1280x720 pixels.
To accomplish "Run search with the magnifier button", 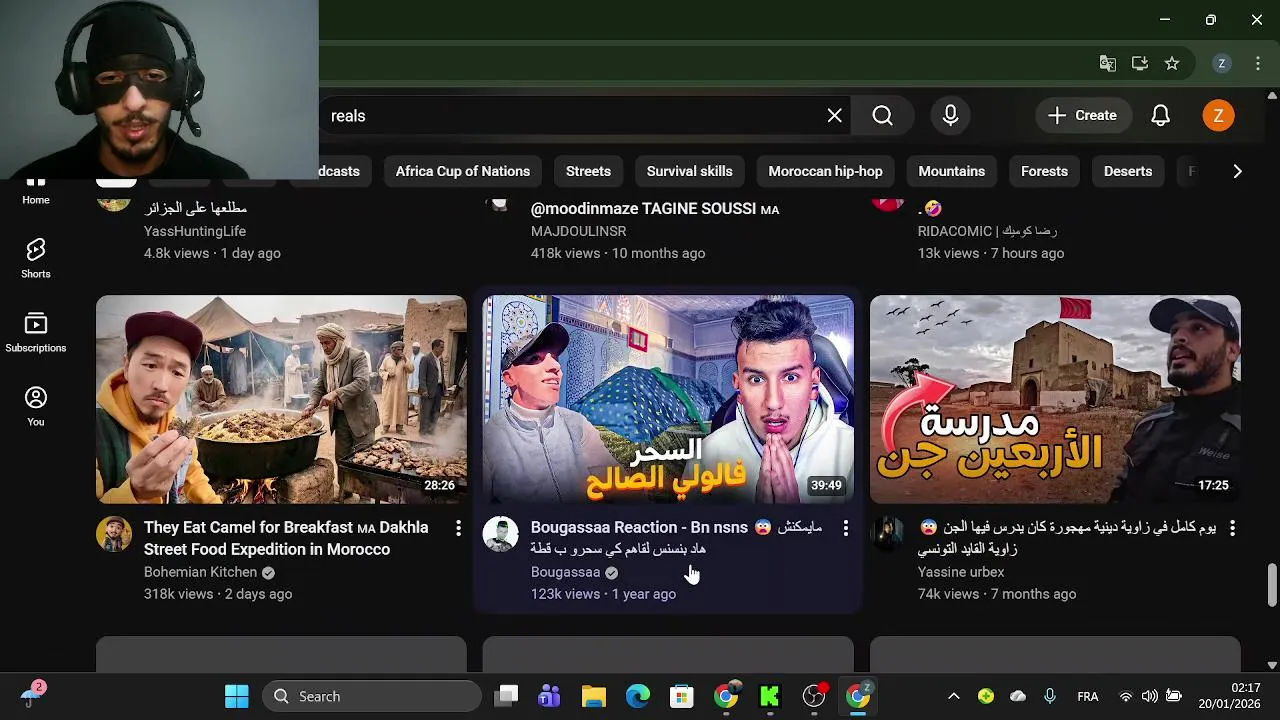I will tap(882, 116).
